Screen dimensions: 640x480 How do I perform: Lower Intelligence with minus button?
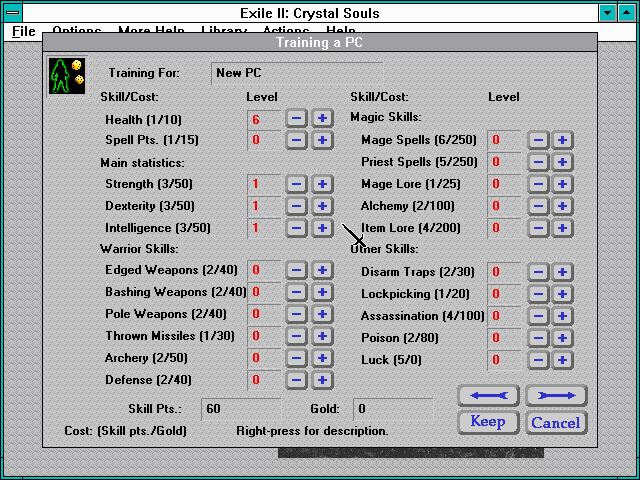coord(296,228)
